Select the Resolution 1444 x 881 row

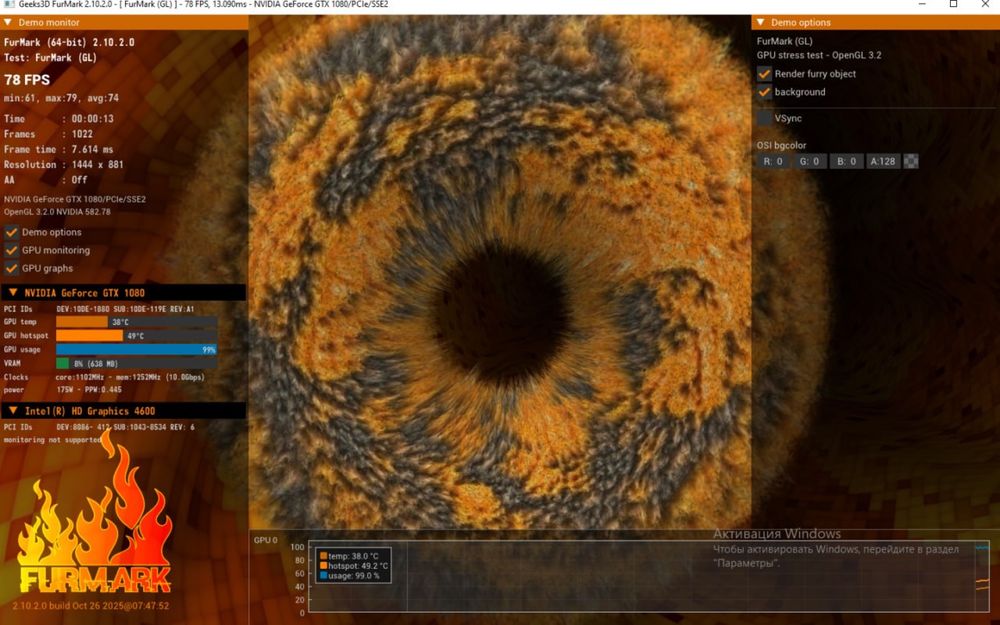(64, 165)
